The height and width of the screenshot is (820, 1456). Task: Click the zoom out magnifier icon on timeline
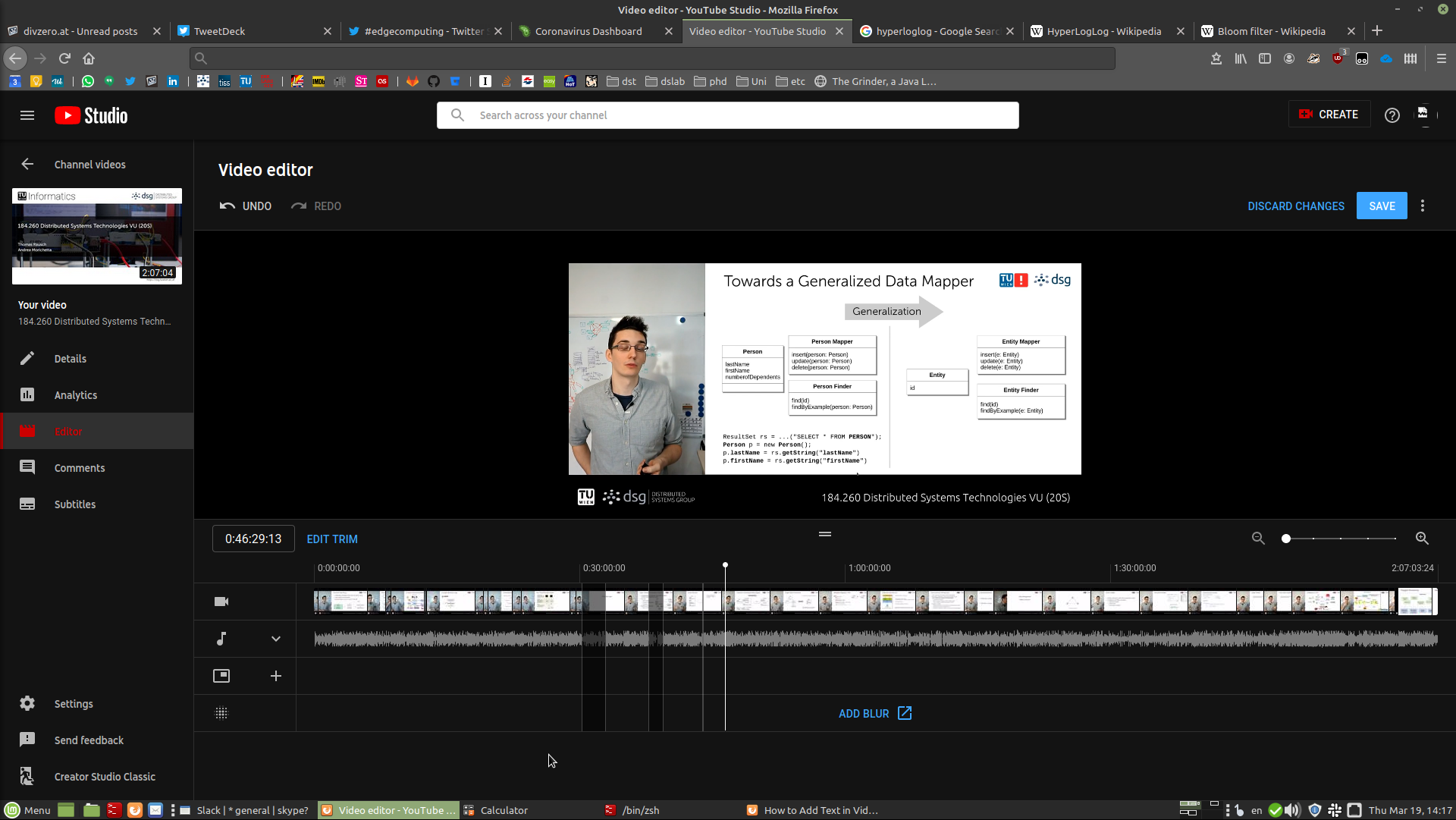[1258, 539]
